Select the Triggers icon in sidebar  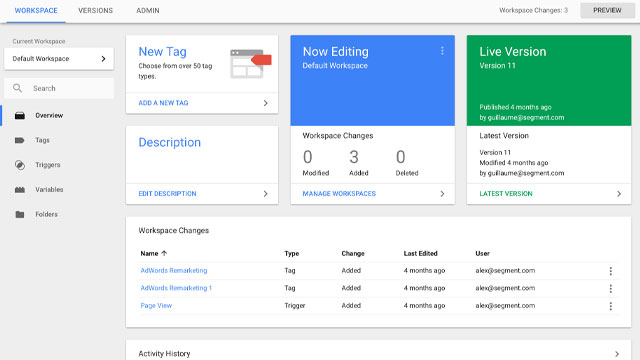[20, 165]
